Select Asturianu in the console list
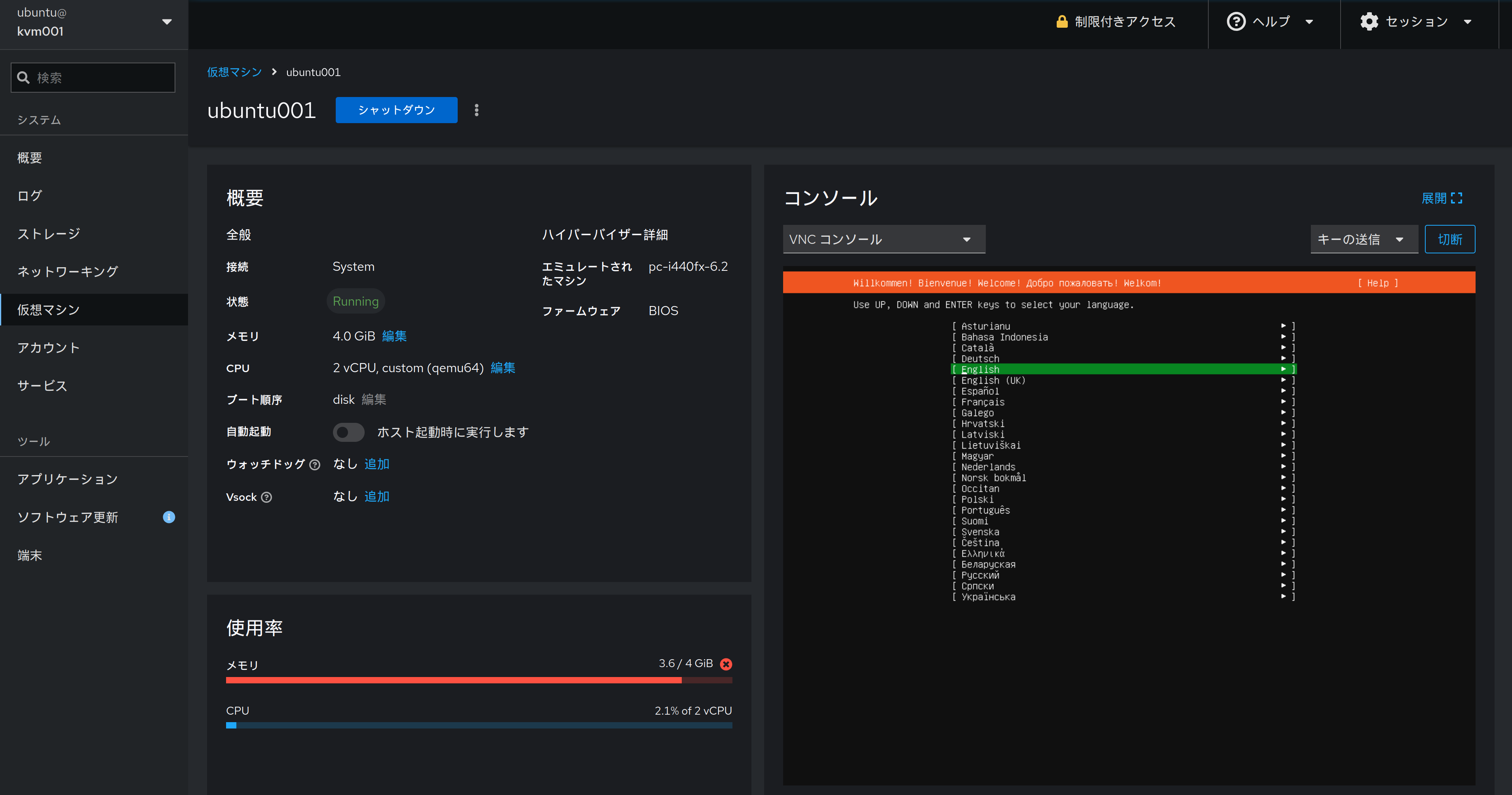Viewport: 1512px width, 795px height. coord(1124,327)
